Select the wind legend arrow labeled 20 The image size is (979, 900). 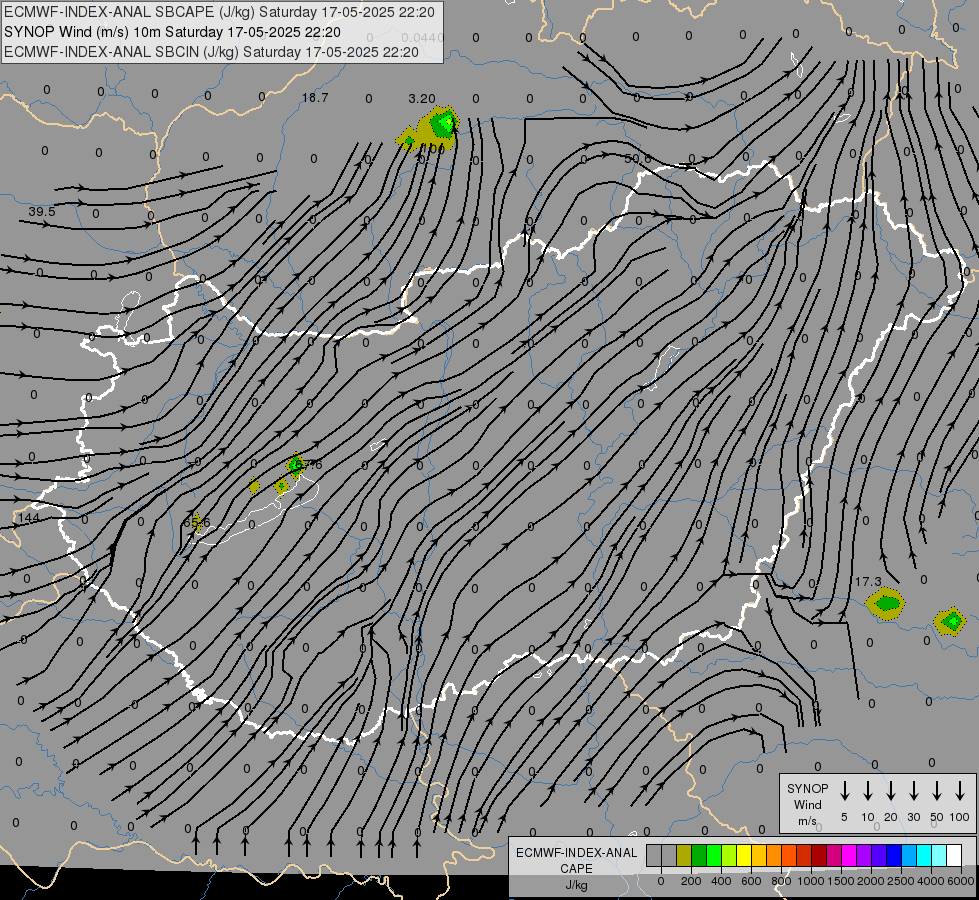pos(890,791)
